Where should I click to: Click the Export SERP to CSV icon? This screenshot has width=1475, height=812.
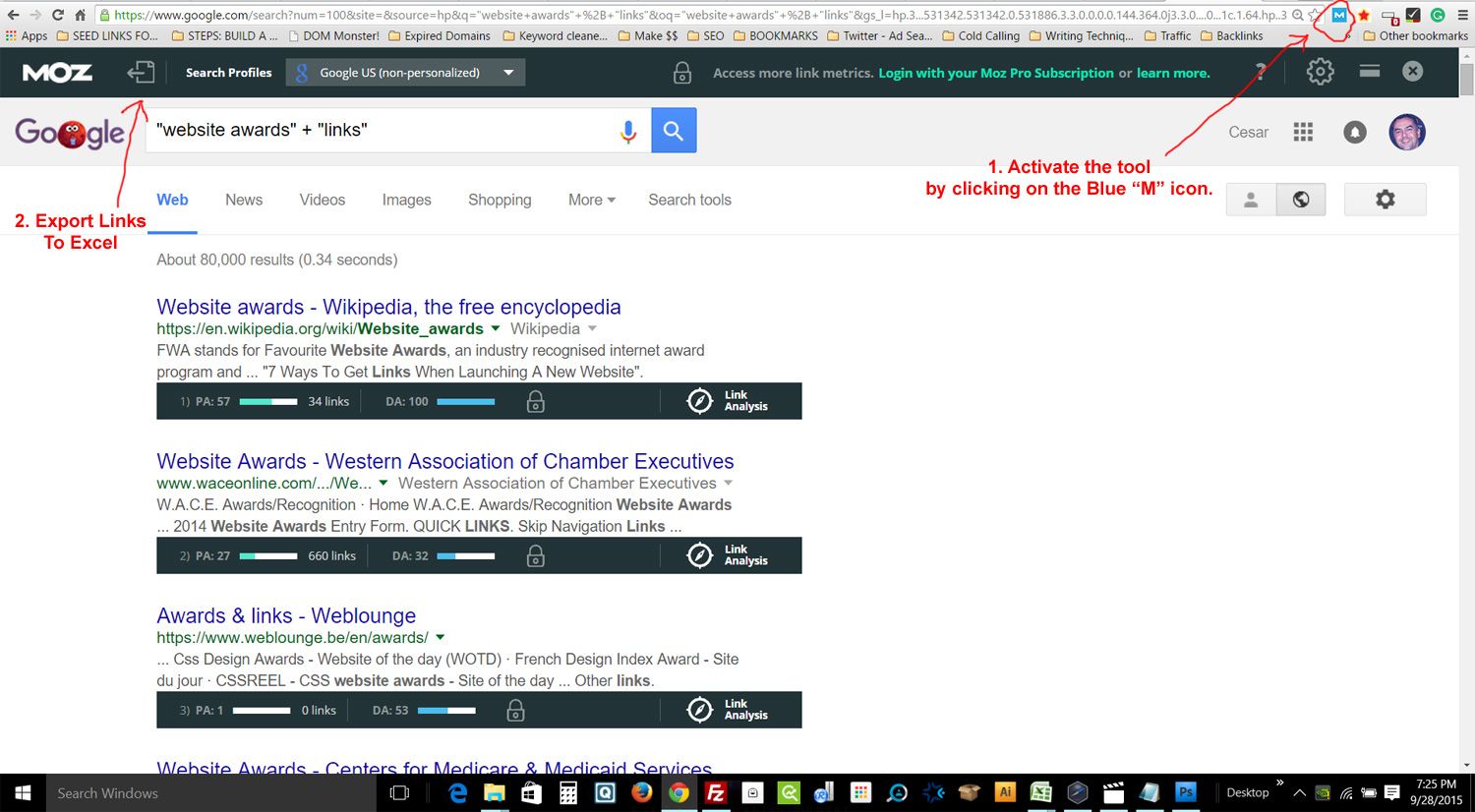point(141,72)
